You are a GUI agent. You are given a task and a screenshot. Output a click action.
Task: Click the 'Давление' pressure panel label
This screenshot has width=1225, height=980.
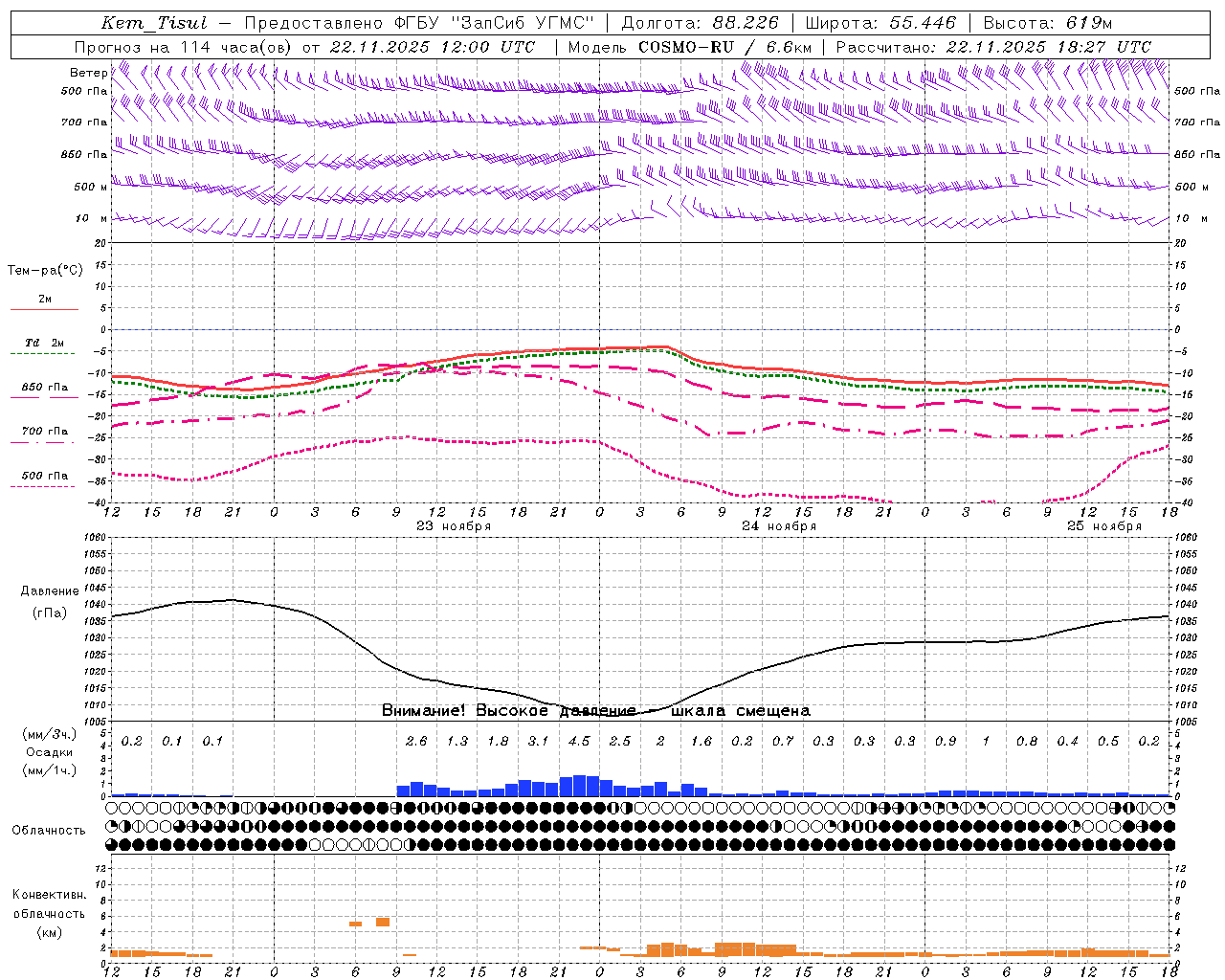(50, 591)
